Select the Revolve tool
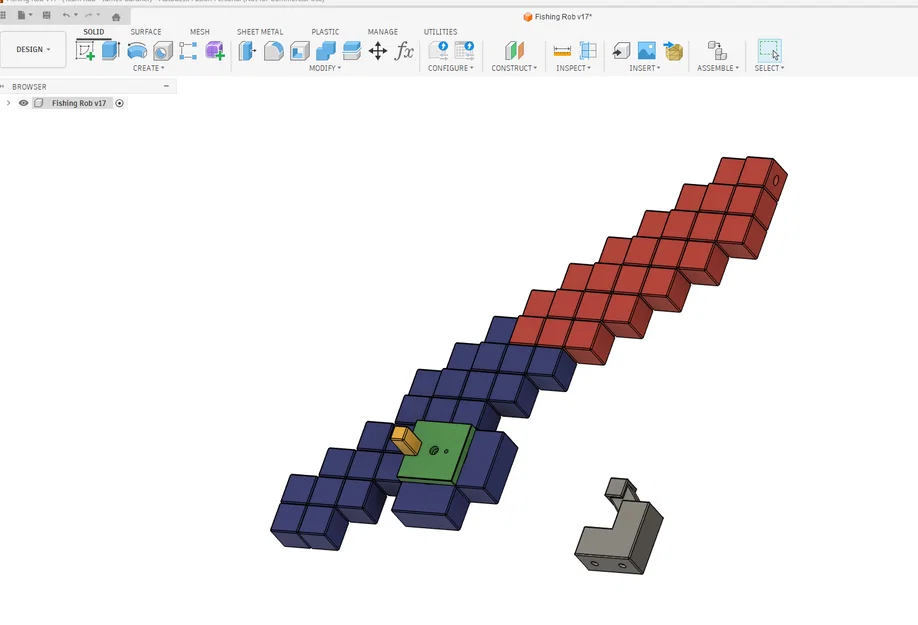This screenshot has width=918, height=625. point(137,51)
